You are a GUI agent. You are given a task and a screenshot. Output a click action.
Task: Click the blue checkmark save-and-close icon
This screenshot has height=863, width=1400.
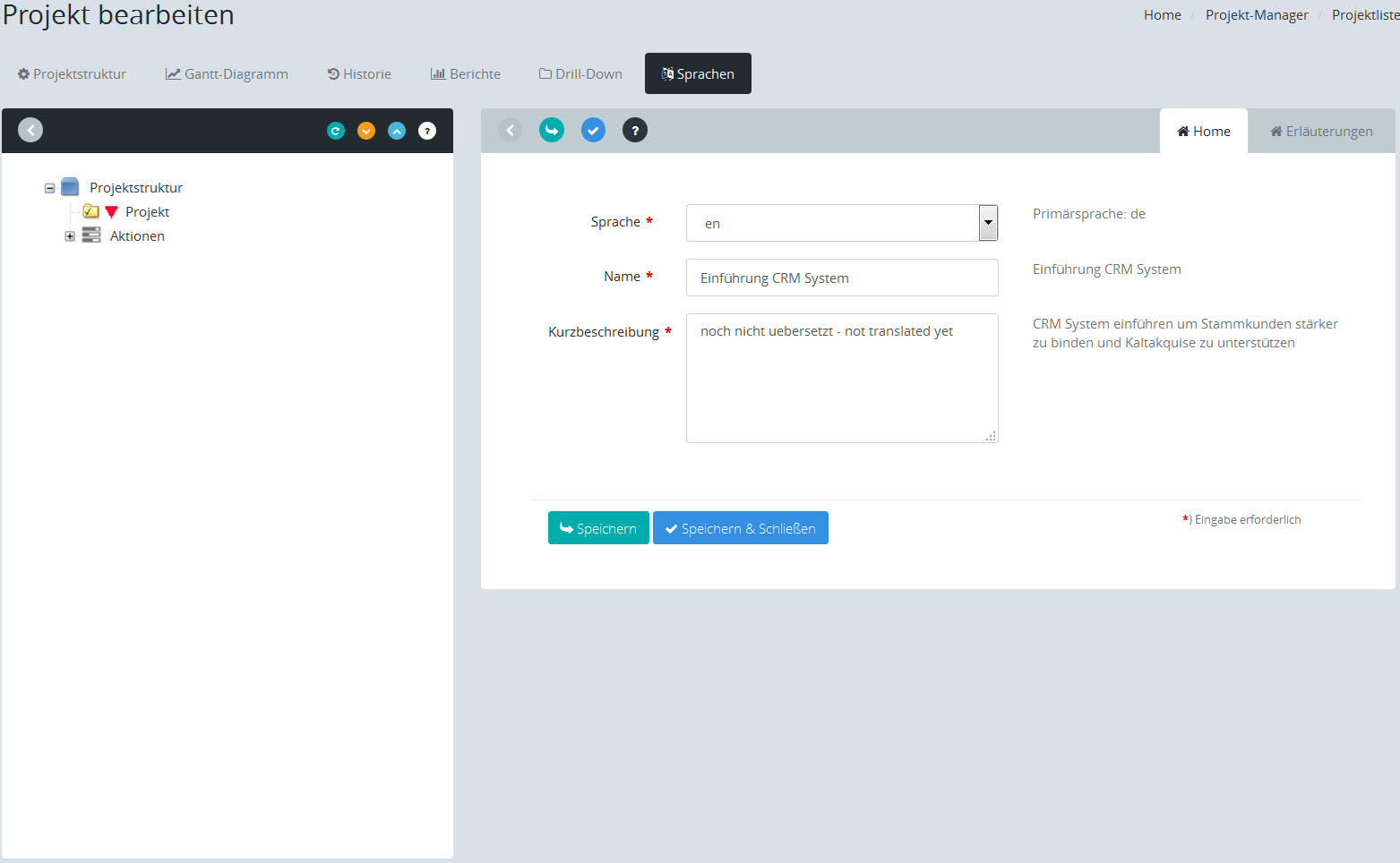[593, 130]
